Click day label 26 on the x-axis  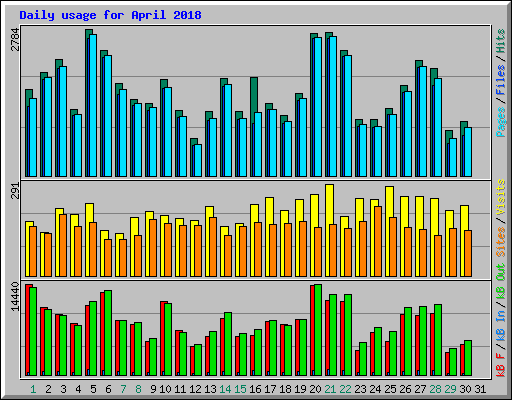coord(405,389)
